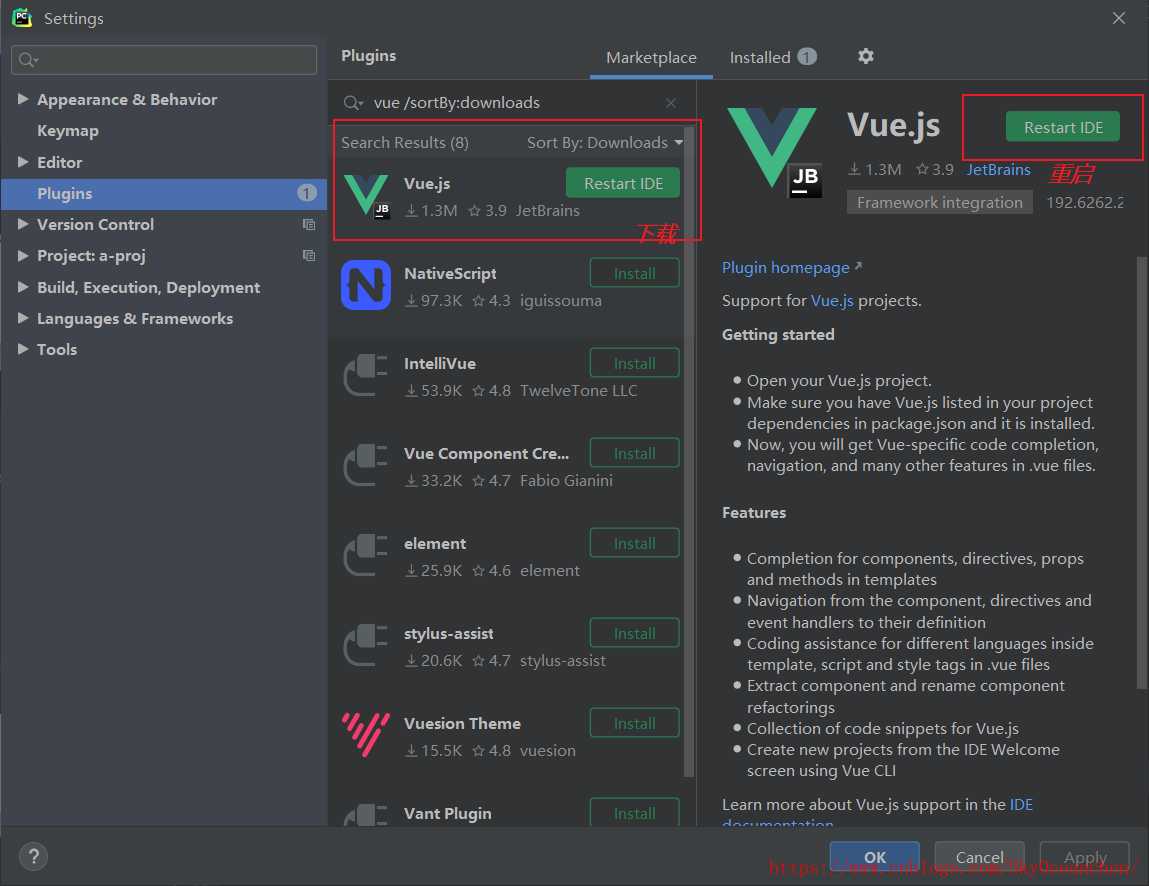Click the Framework integration tag
This screenshot has width=1149, height=886.
click(x=939, y=202)
